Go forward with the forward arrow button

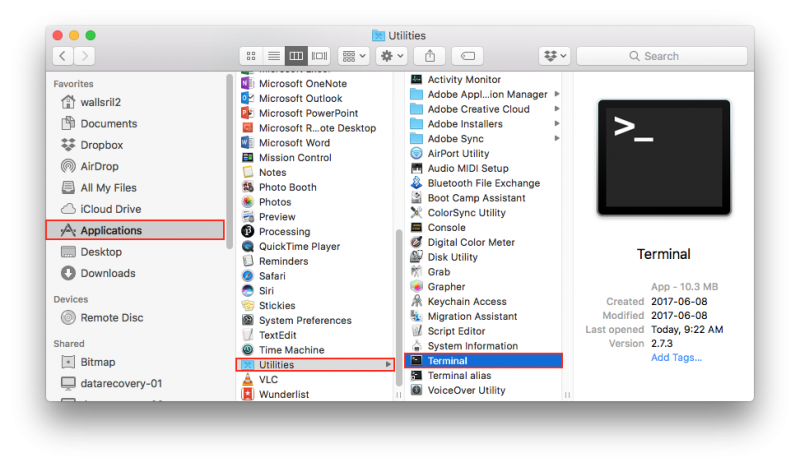(84, 56)
